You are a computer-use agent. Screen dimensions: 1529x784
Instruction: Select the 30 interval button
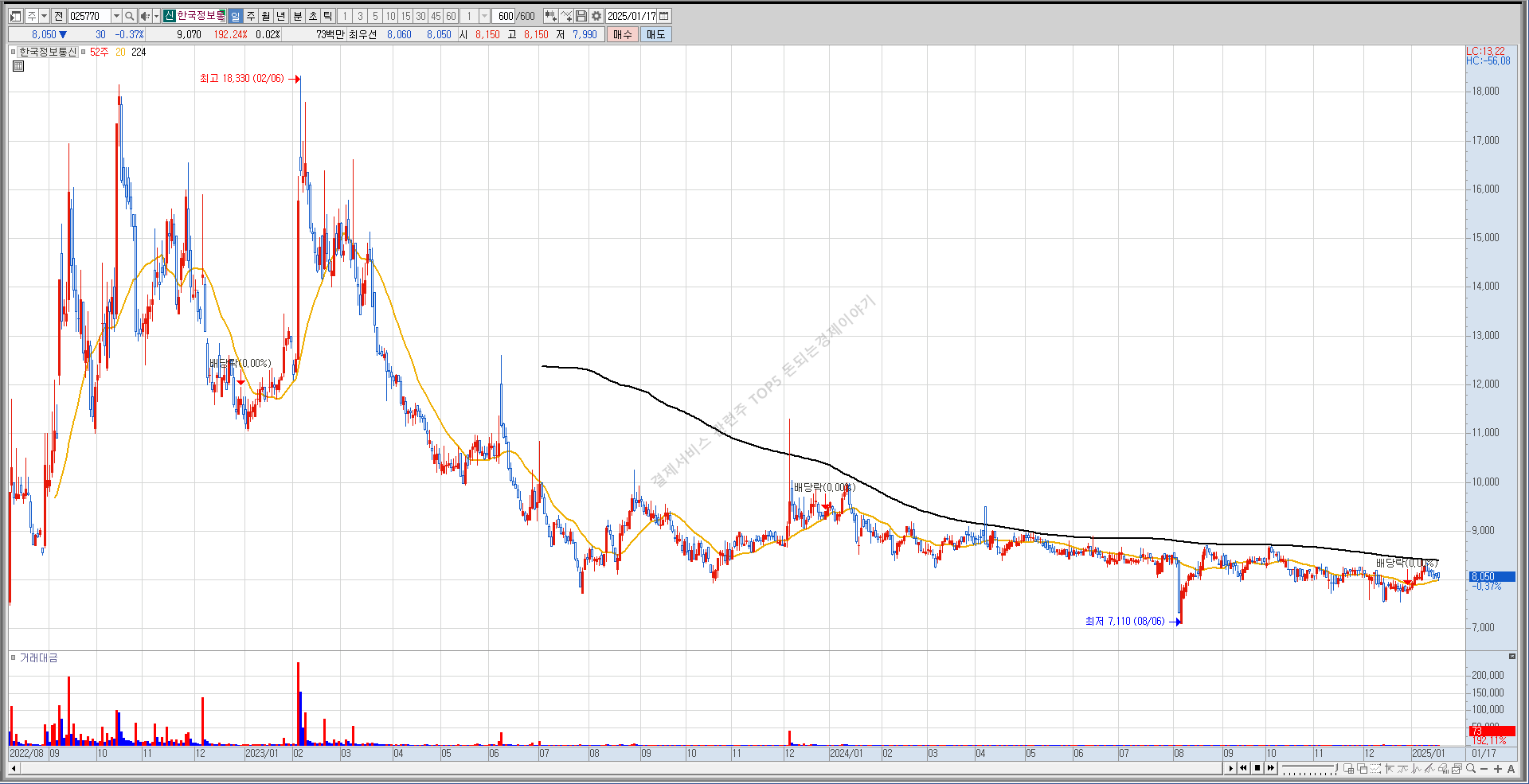click(x=420, y=16)
